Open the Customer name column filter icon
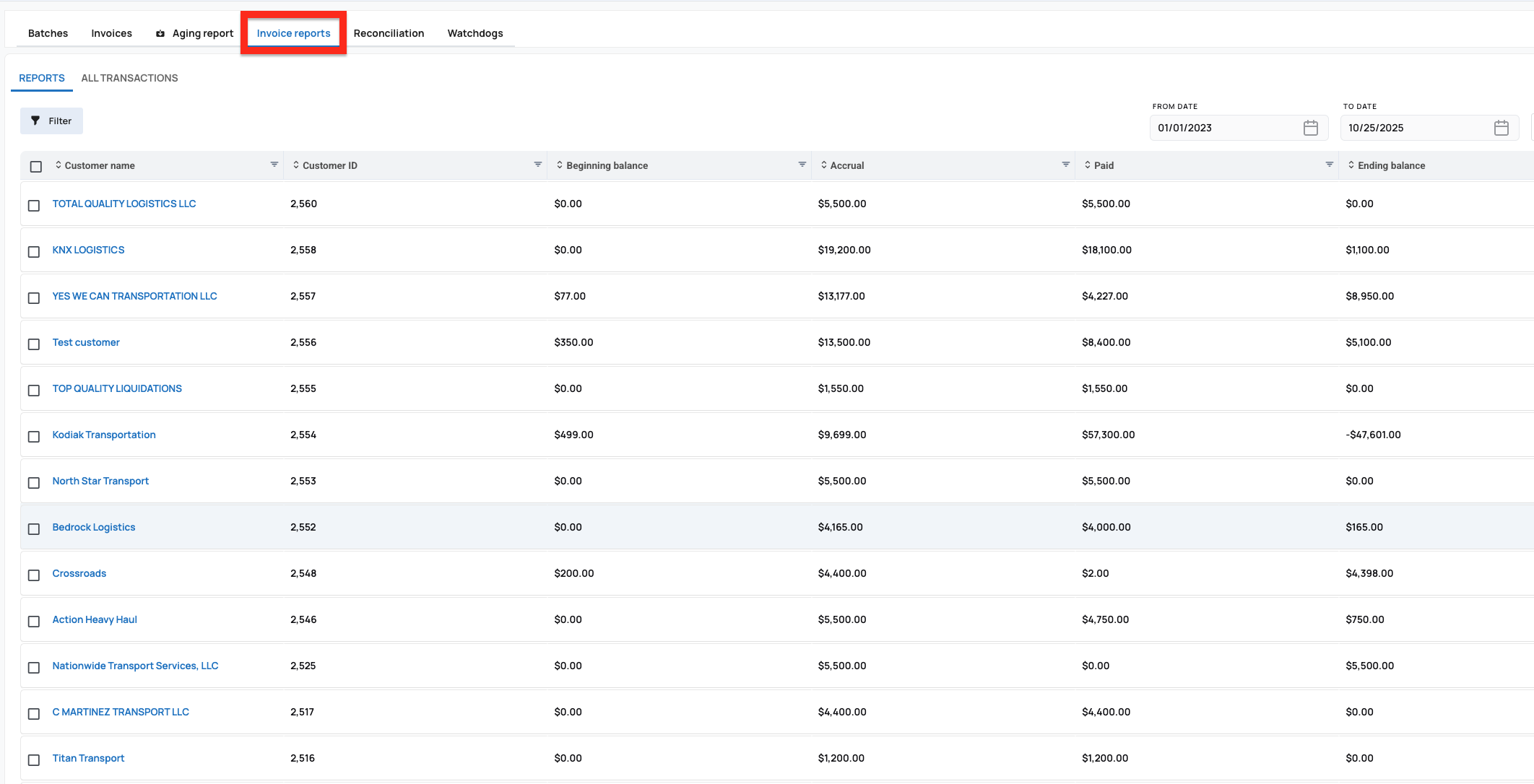Image resolution: width=1534 pixels, height=784 pixels. point(274,164)
